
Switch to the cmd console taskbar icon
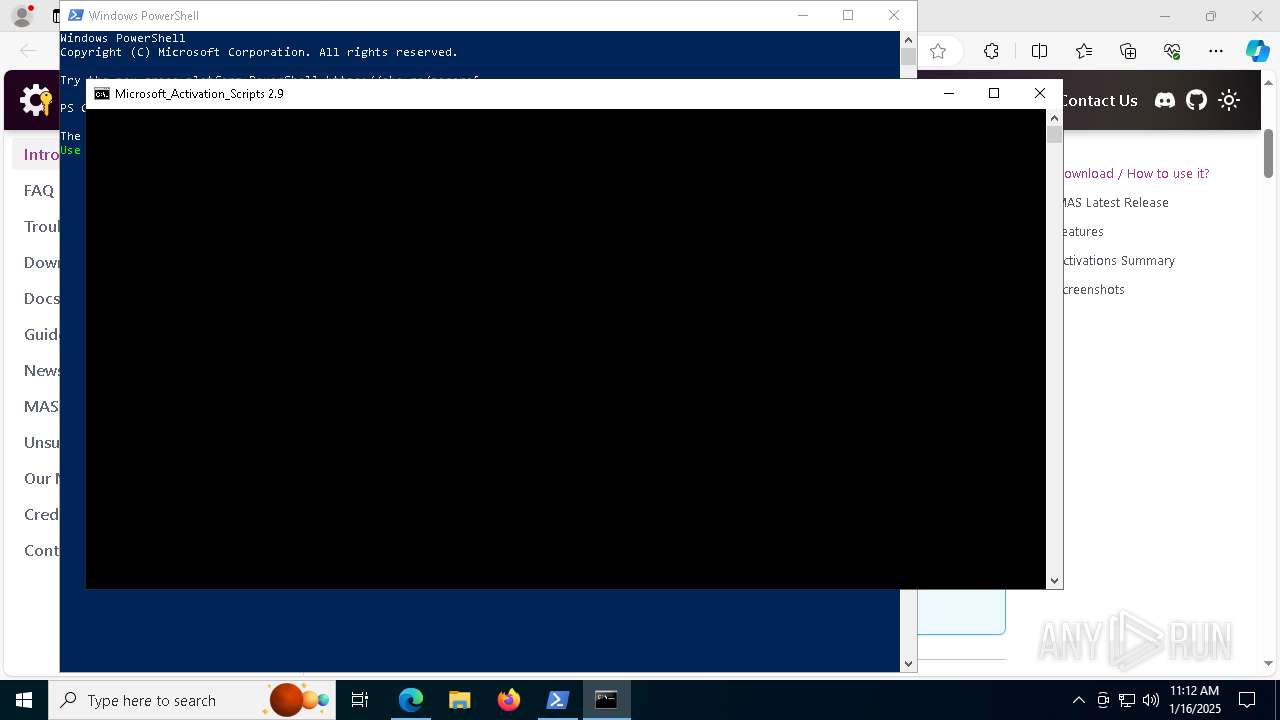(607, 700)
